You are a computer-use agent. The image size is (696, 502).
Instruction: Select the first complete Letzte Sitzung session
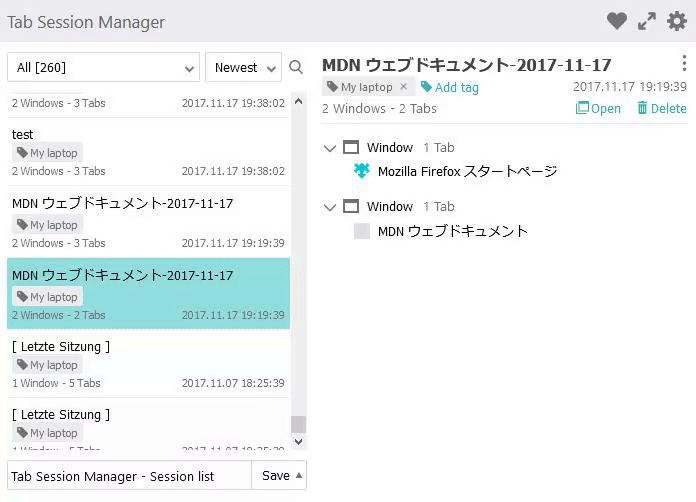(148, 364)
